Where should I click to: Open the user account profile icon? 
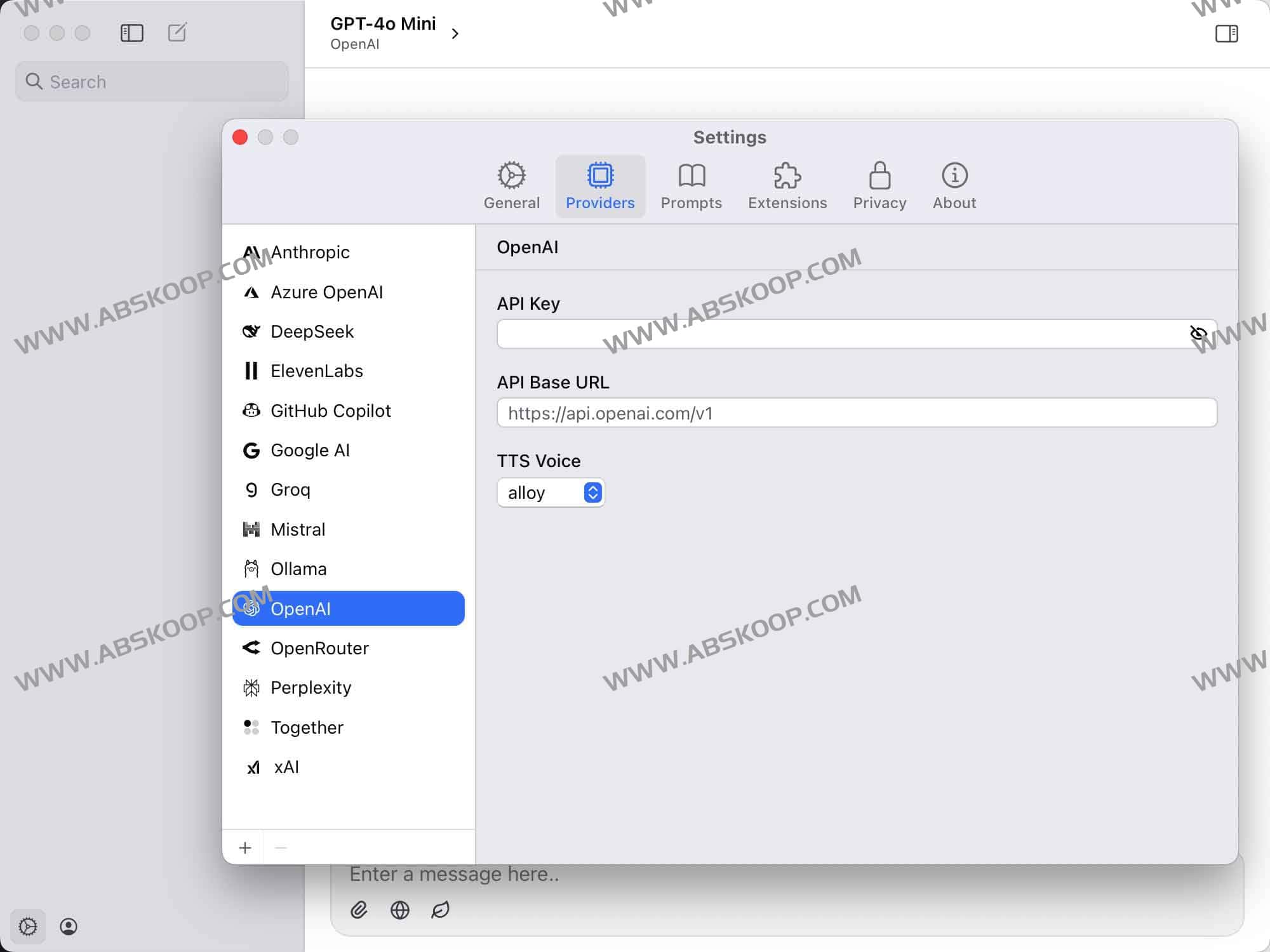coord(69,927)
